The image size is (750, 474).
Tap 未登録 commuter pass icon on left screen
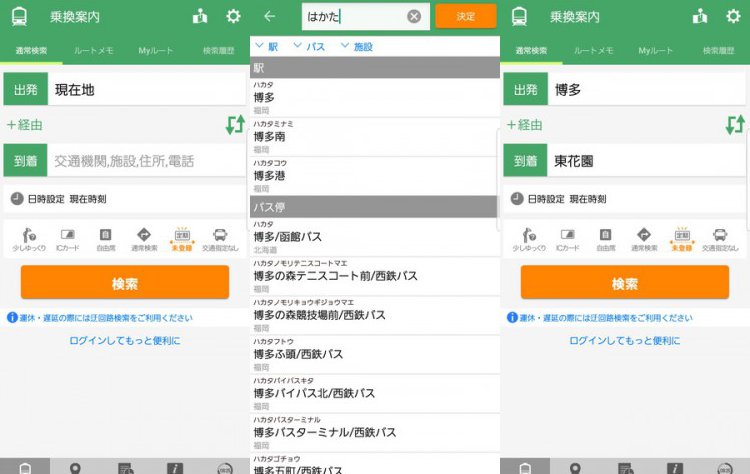(182, 239)
